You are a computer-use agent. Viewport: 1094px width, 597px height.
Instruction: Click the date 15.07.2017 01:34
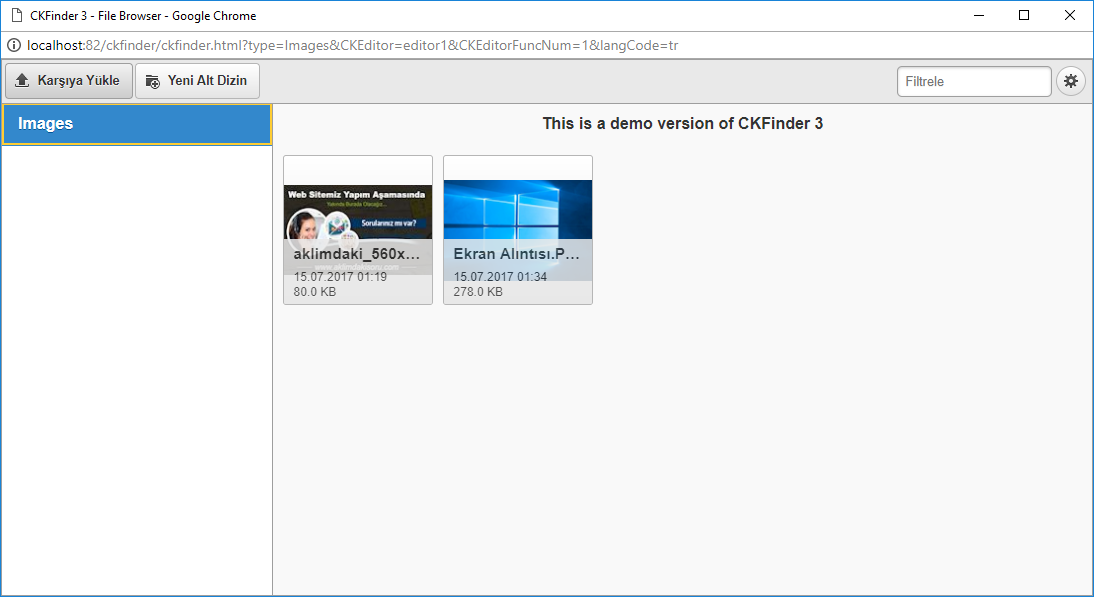point(500,277)
